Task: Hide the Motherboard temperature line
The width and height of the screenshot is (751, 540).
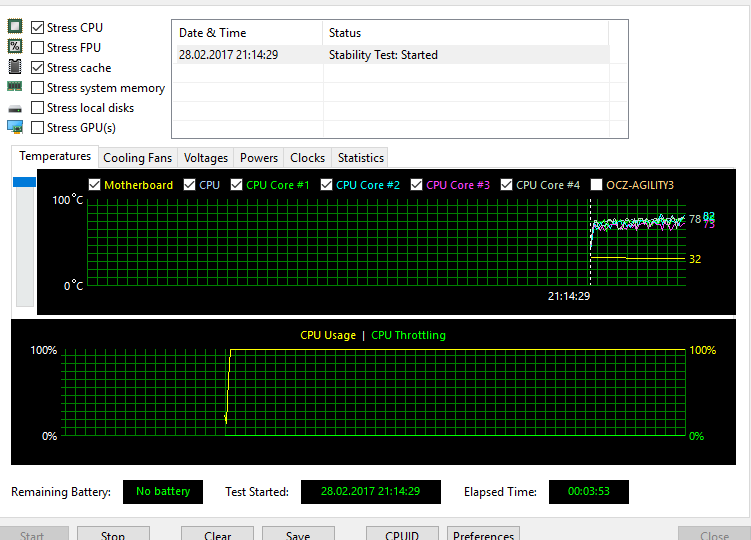Action: click(x=94, y=185)
